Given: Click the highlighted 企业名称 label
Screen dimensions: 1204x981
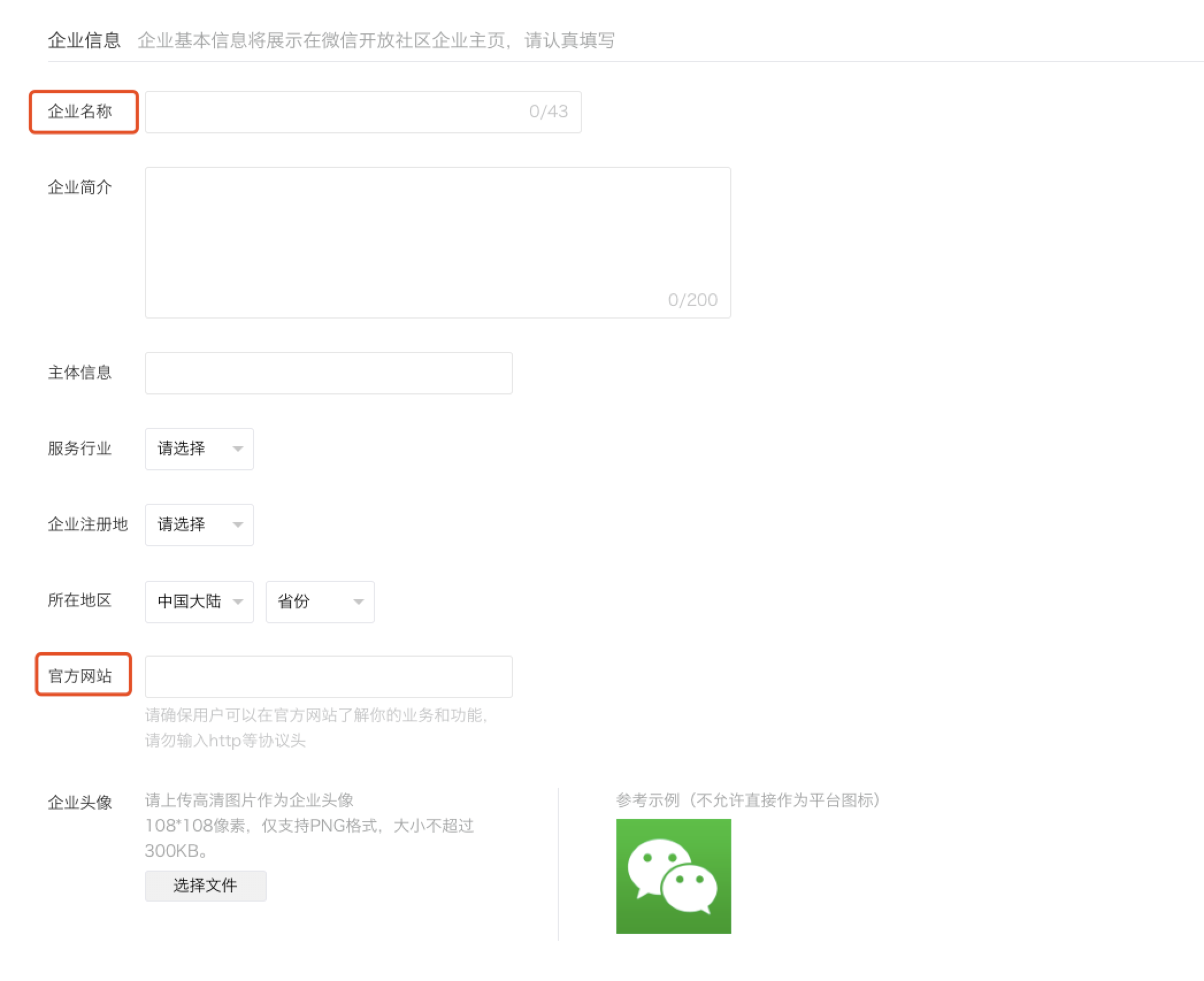Looking at the screenshot, I should pyautogui.click(x=80, y=112).
